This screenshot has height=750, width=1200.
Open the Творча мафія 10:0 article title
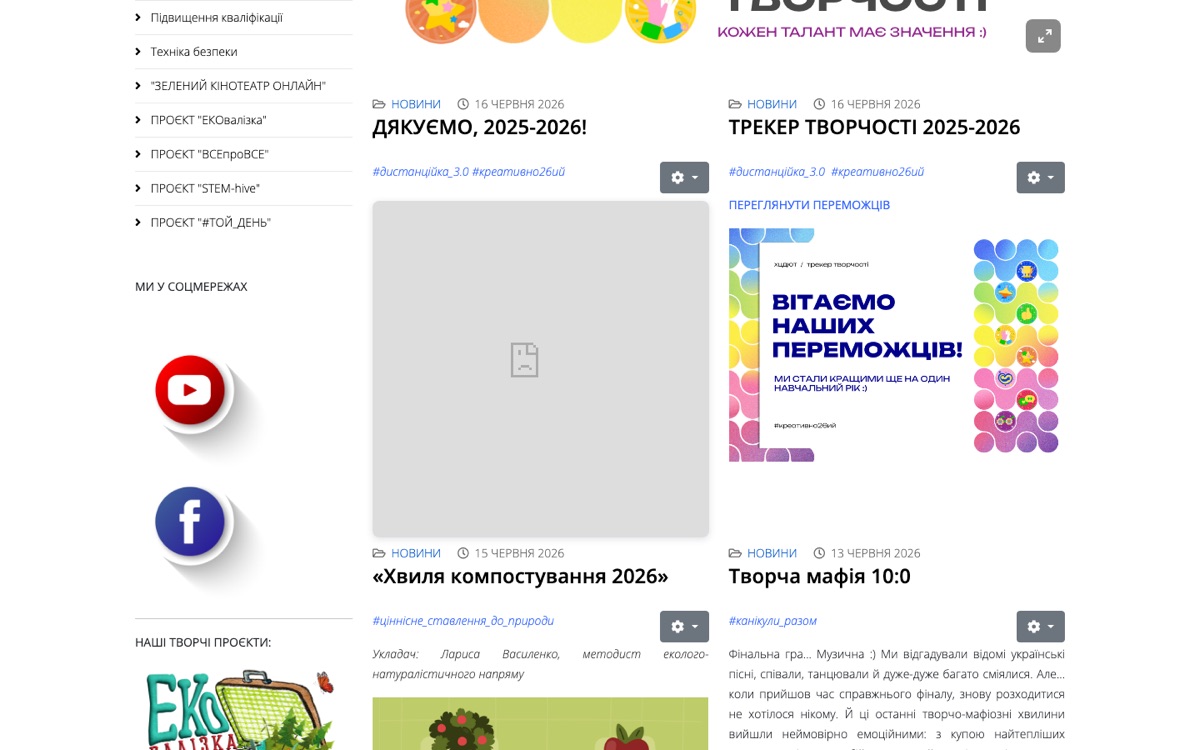click(x=819, y=576)
